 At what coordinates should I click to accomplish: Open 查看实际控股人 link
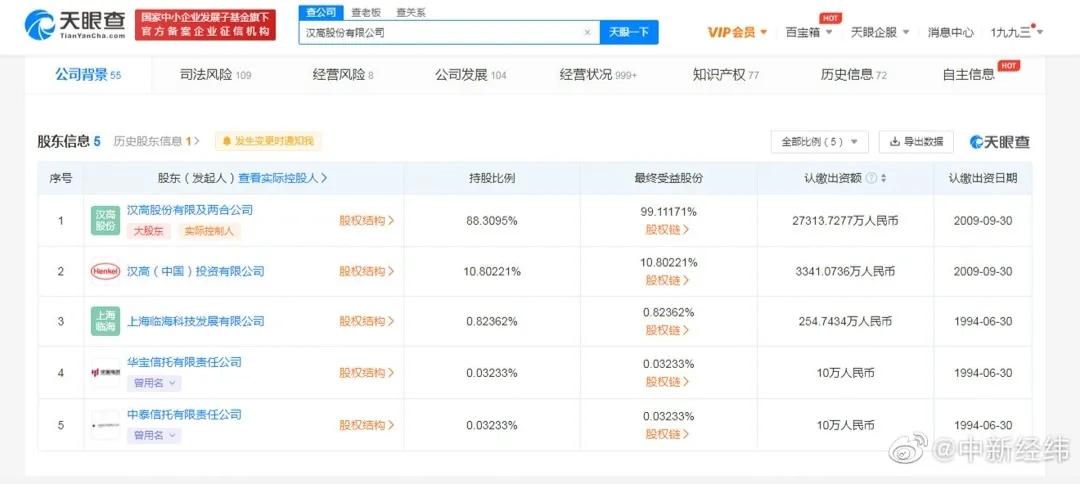click(282, 178)
